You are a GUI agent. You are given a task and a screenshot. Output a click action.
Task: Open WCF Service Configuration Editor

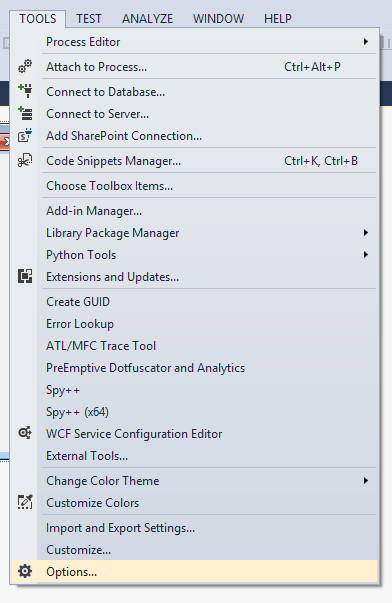coord(194,433)
